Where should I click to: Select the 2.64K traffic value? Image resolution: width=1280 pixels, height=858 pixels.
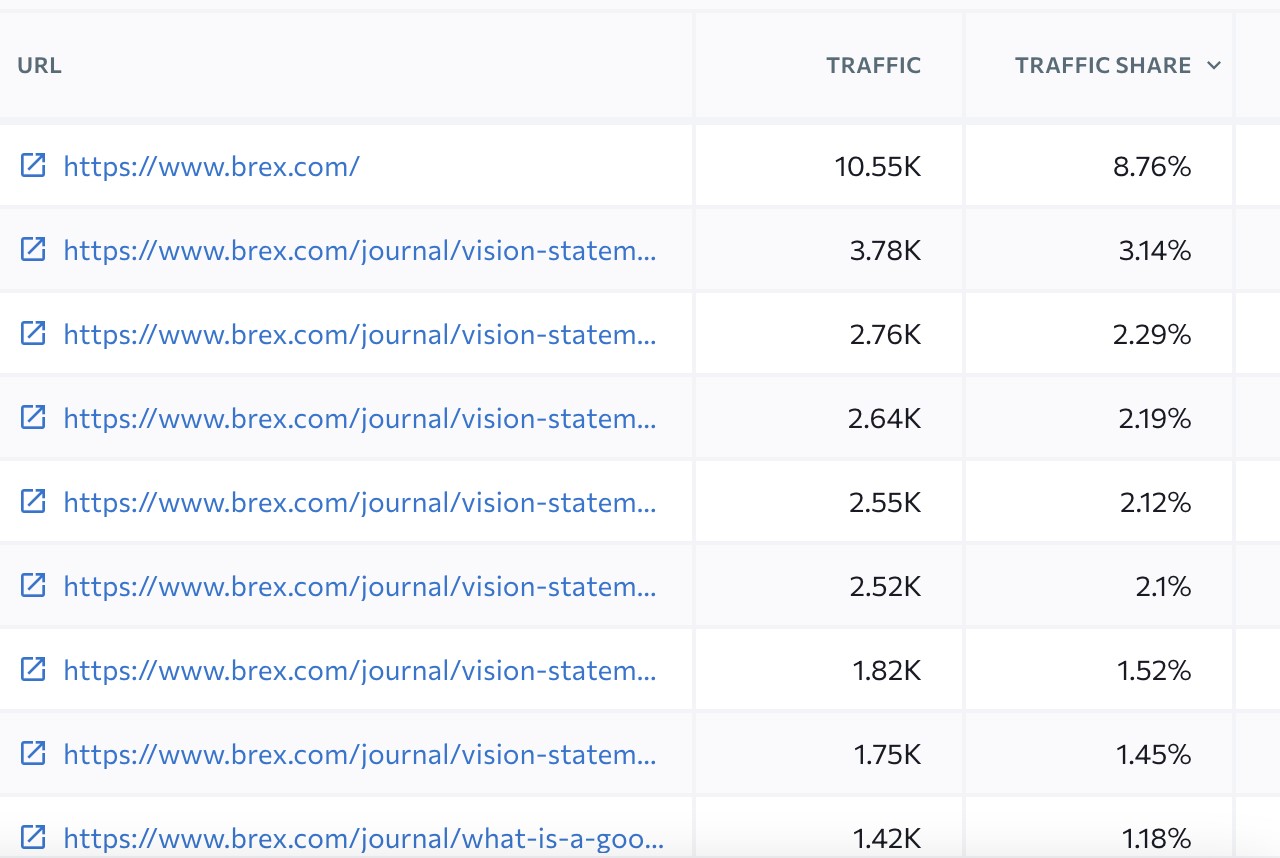[884, 418]
